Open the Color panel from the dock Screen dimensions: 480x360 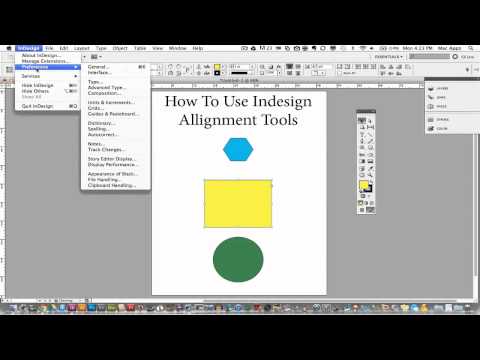(439, 128)
